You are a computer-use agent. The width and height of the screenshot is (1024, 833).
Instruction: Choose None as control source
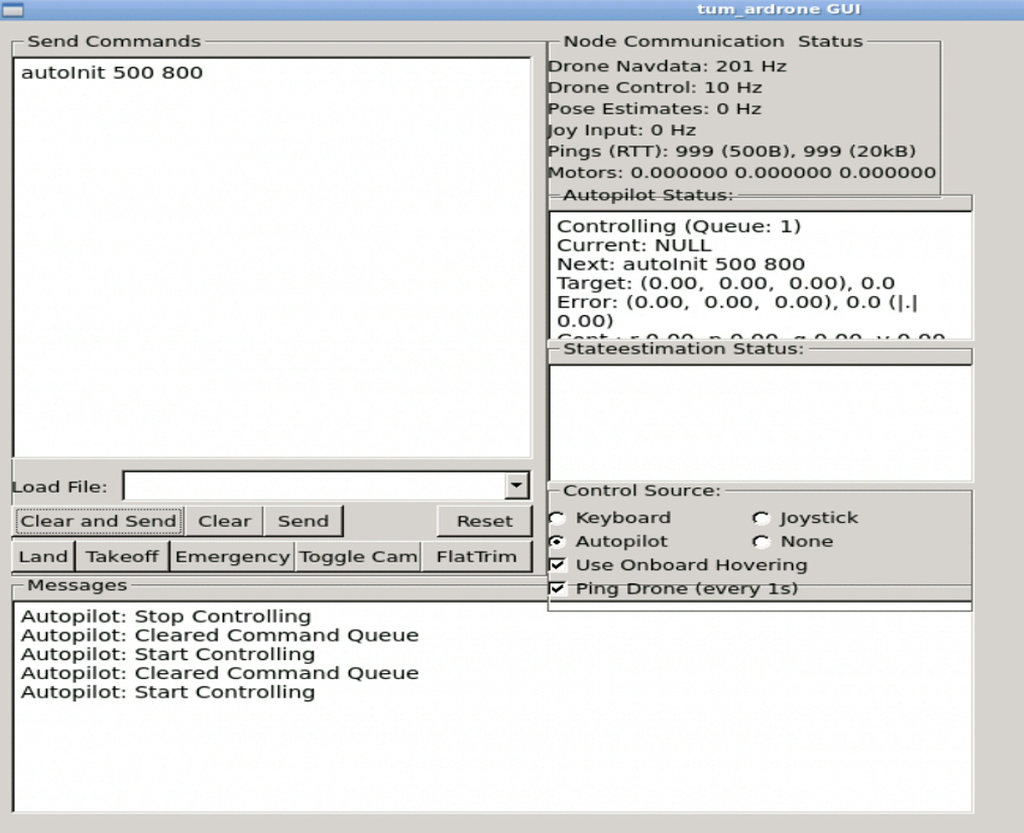click(x=762, y=540)
